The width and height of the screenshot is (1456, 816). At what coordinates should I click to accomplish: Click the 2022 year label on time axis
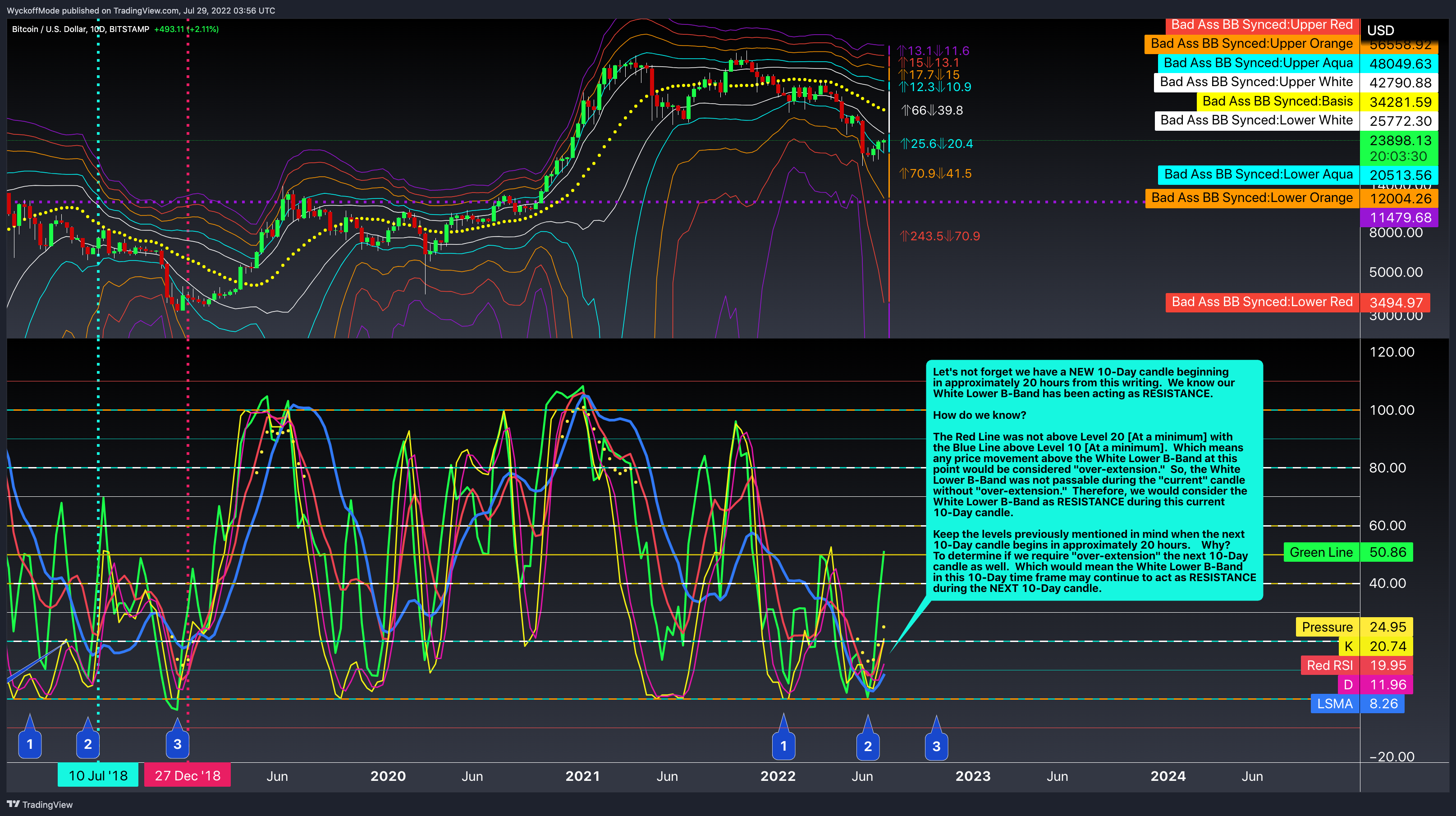tap(778, 776)
